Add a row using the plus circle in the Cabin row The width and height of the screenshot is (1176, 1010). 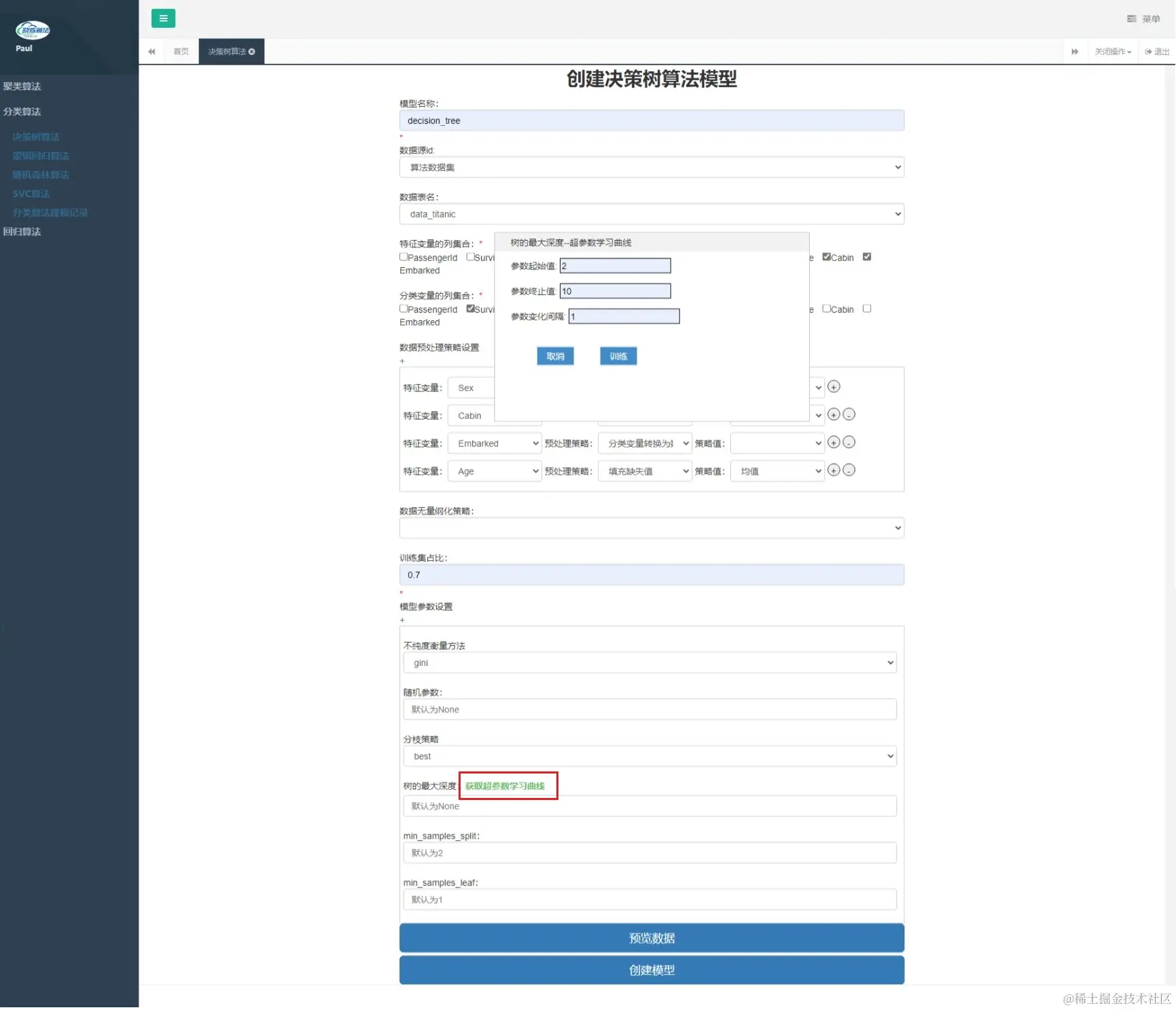(834, 415)
